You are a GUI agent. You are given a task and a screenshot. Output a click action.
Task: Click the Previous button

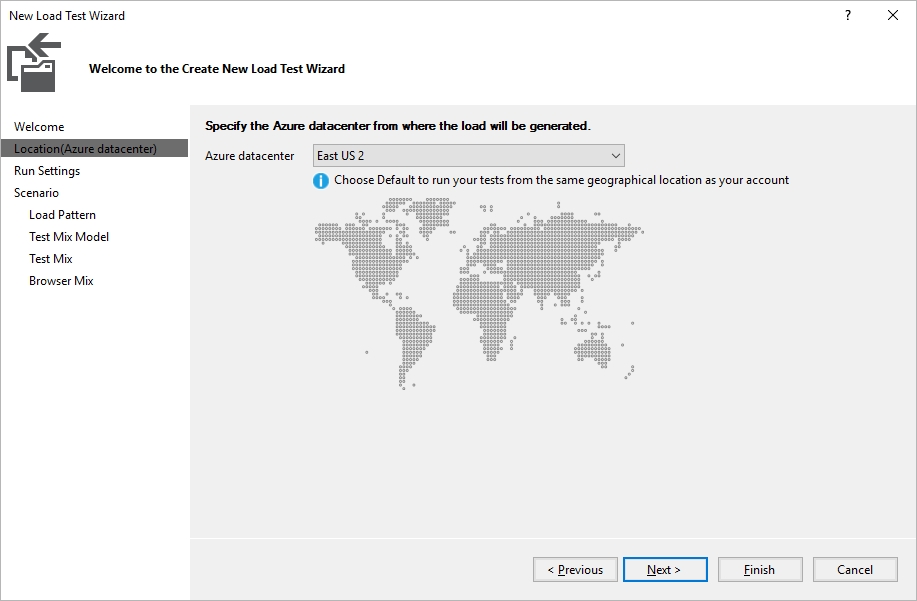pyautogui.click(x=575, y=569)
